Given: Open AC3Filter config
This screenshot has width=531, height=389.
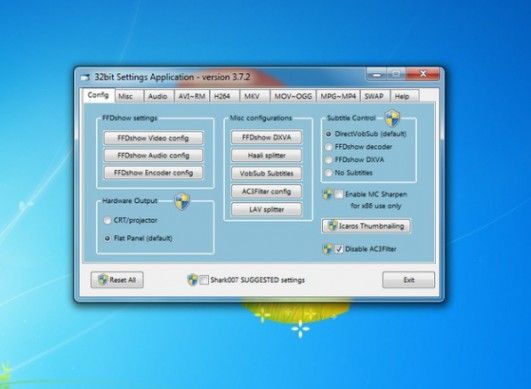Looking at the screenshot, I should pyautogui.click(x=267, y=192).
